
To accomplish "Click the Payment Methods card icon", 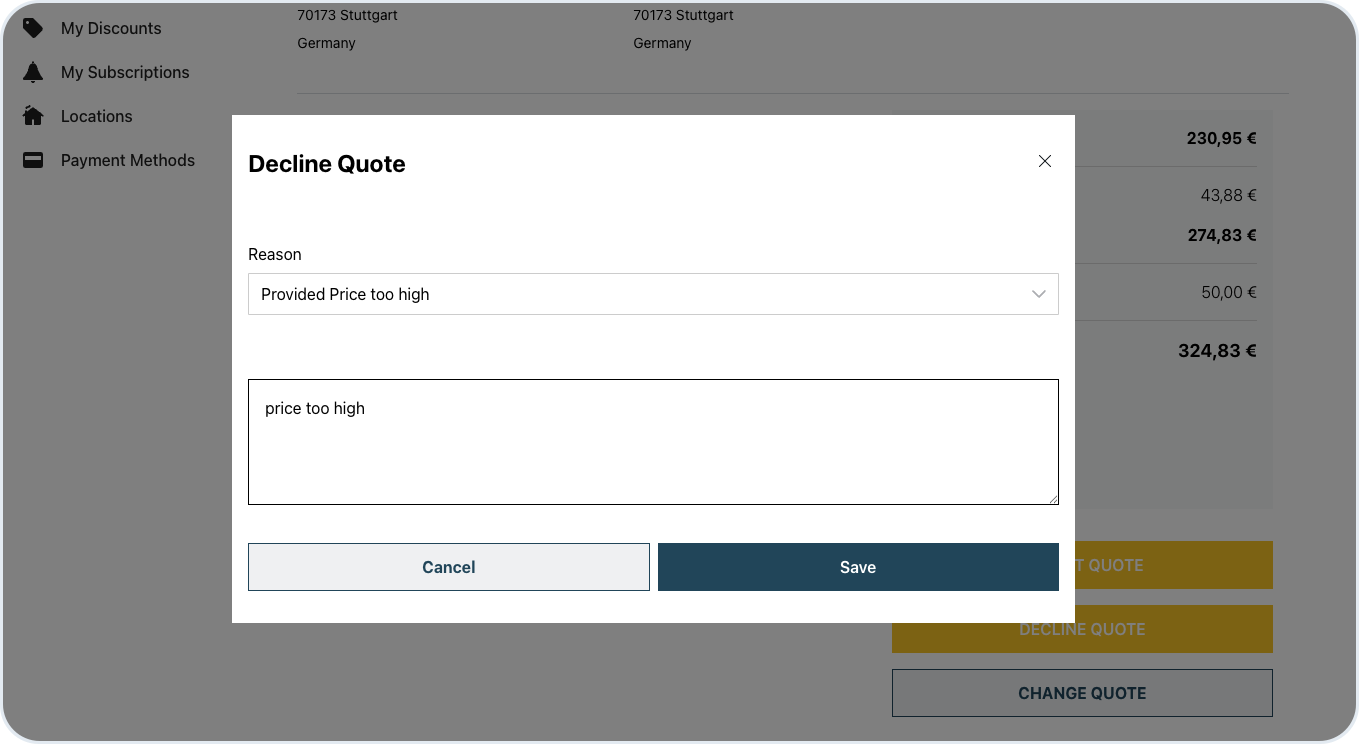I will [x=33, y=160].
